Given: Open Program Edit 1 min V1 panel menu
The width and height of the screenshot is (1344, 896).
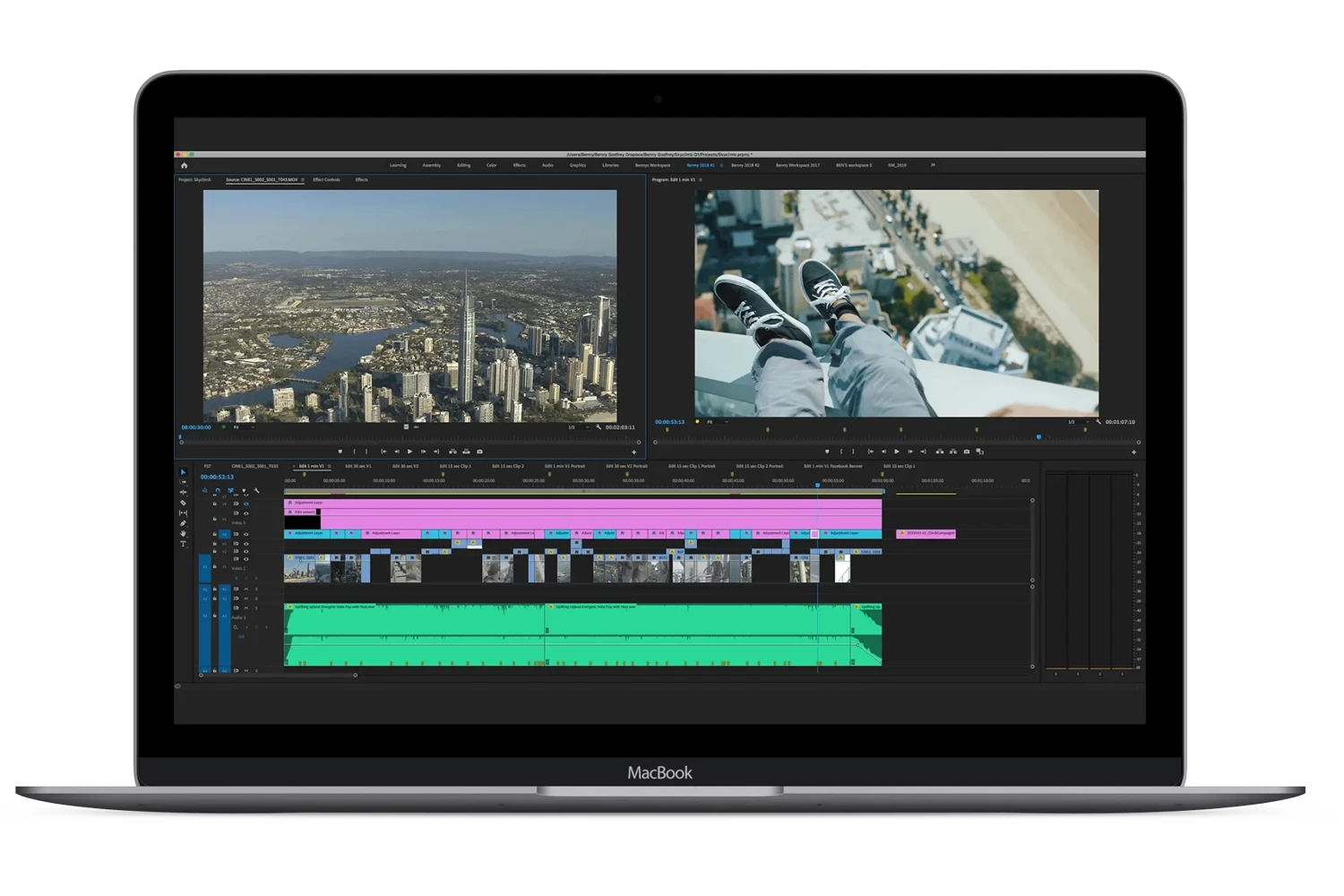Looking at the screenshot, I should 701,180.
